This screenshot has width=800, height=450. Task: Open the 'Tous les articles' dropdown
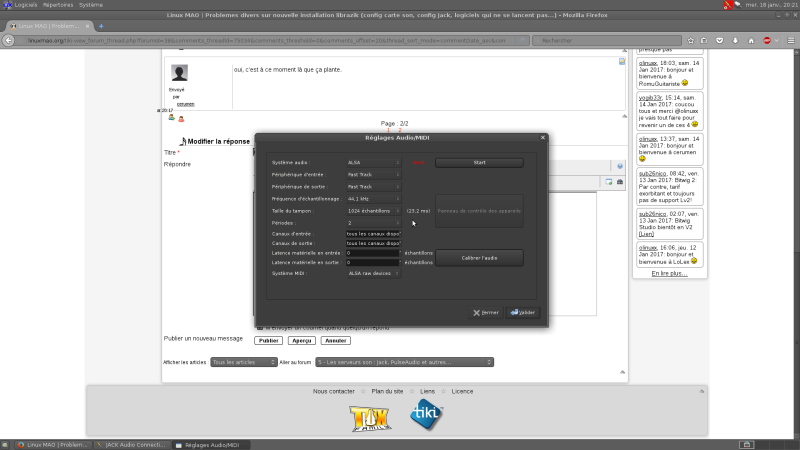click(244, 362)
